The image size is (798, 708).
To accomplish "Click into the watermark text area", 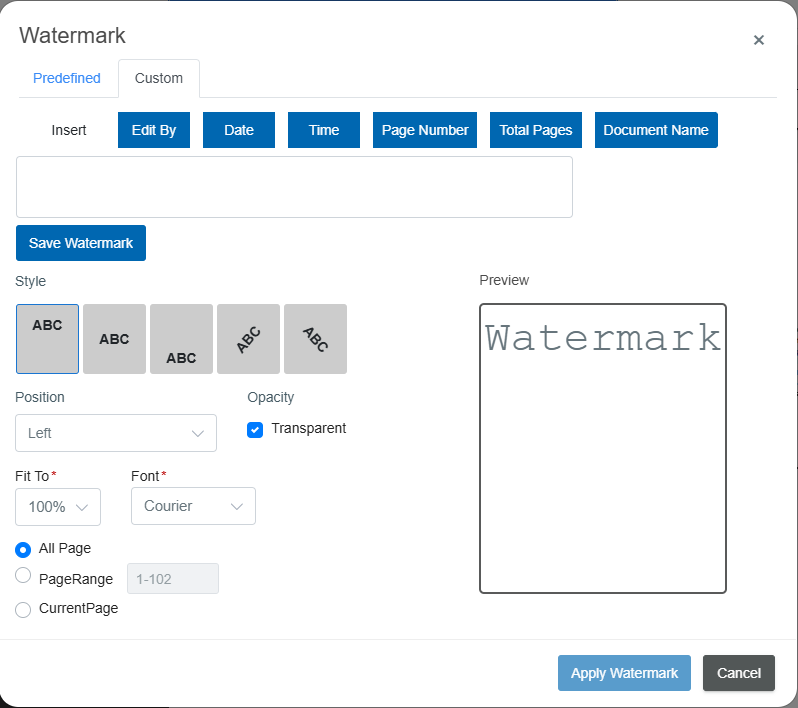I will [x=294, y=187].
